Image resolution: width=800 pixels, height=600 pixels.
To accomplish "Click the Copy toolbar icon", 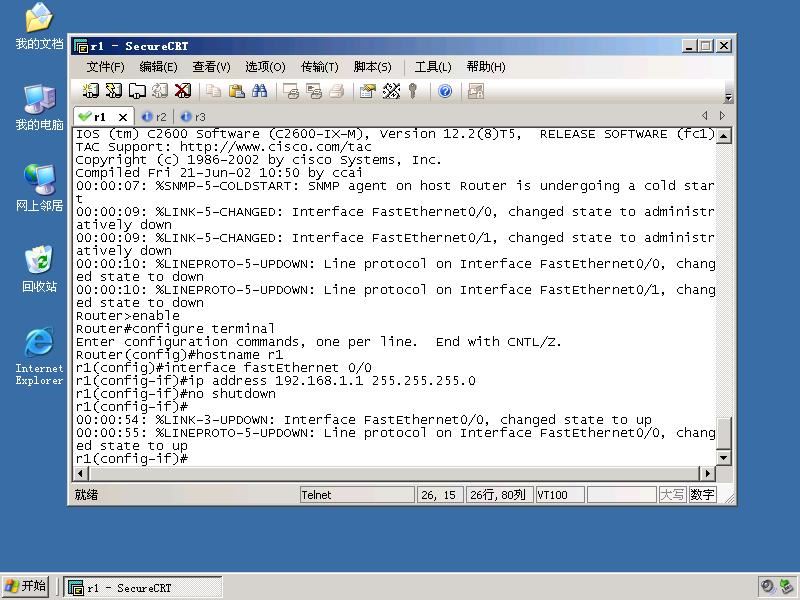I will click(x=213, y=91).
